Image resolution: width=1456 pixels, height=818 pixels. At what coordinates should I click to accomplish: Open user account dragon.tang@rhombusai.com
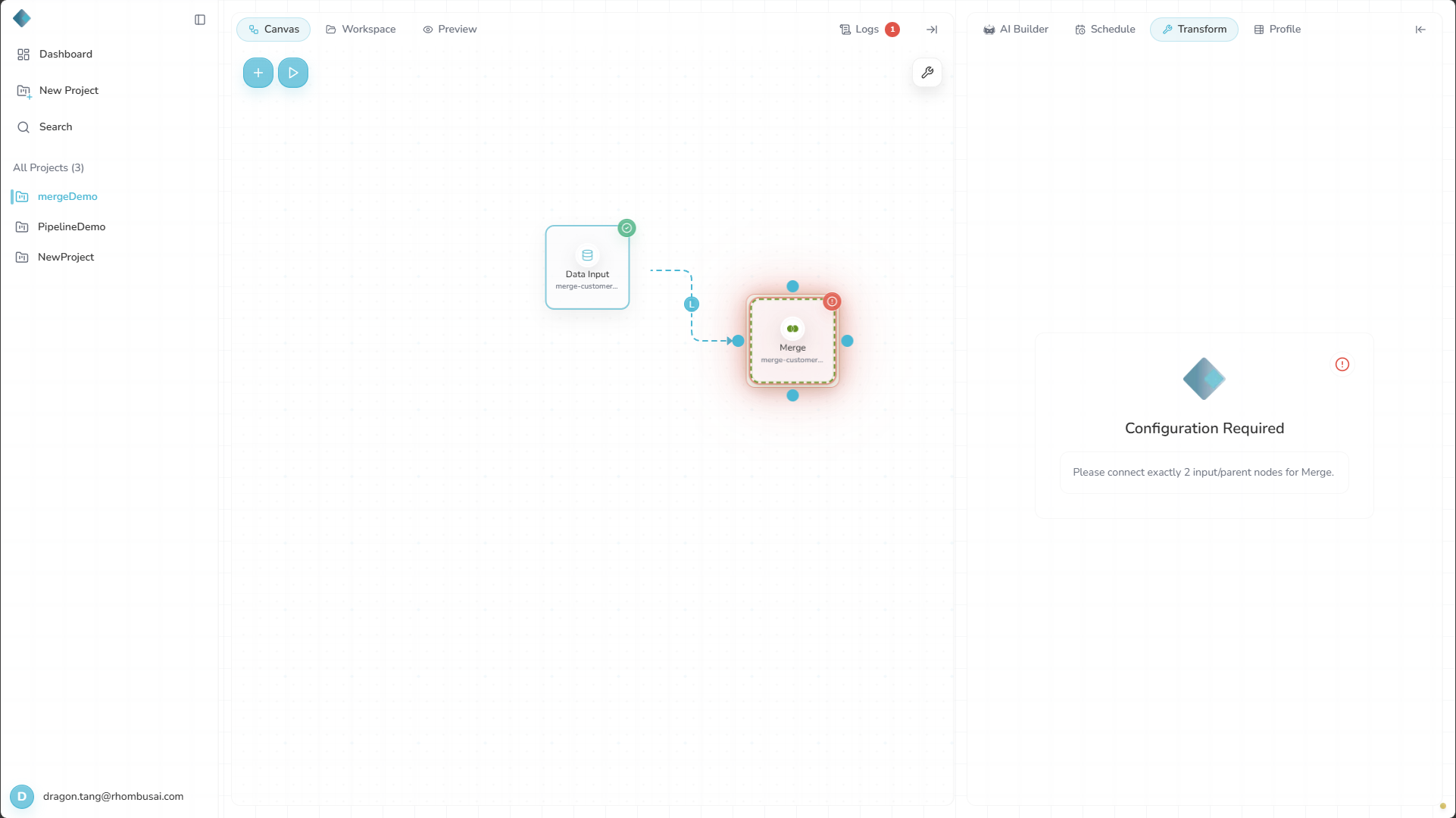pyautogui.click(x=113, y=797)
